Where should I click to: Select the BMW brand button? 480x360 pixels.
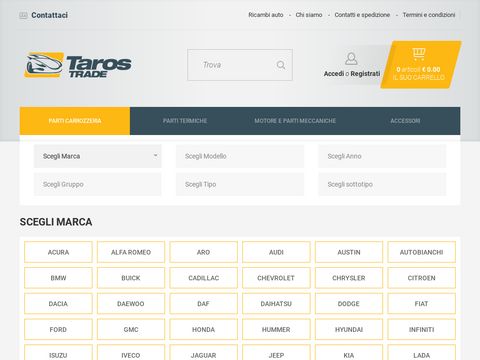tap(58, 278)
